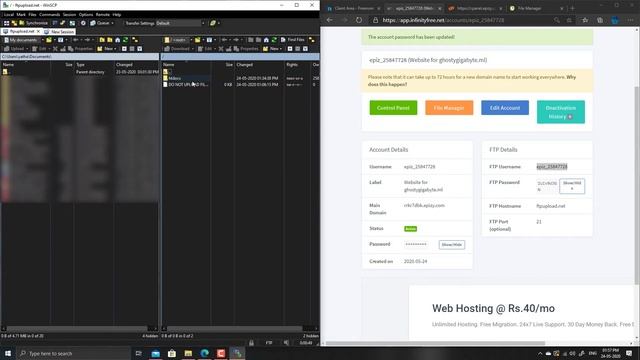Screen dimensions: 640x360
Task: Close the ftpupload.net session tab
Action: (39, 31)
